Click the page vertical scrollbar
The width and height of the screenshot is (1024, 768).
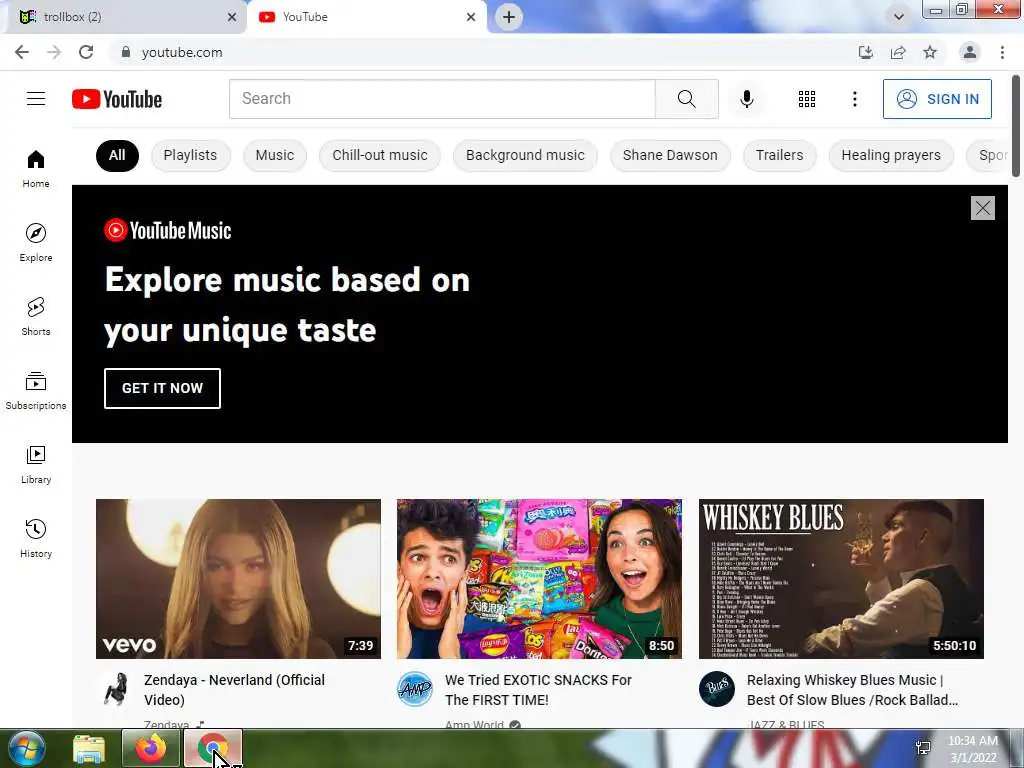click(1016, 125)
